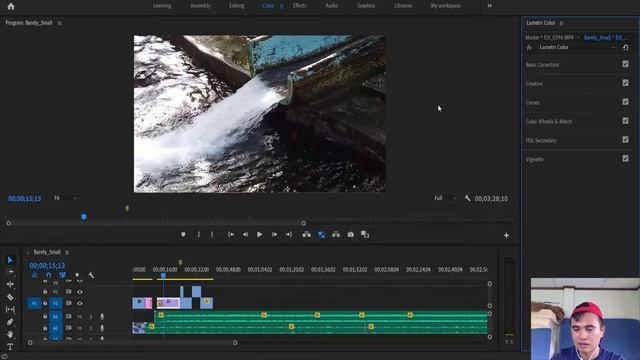Toggle Creative section checkbox

point(625,83)
